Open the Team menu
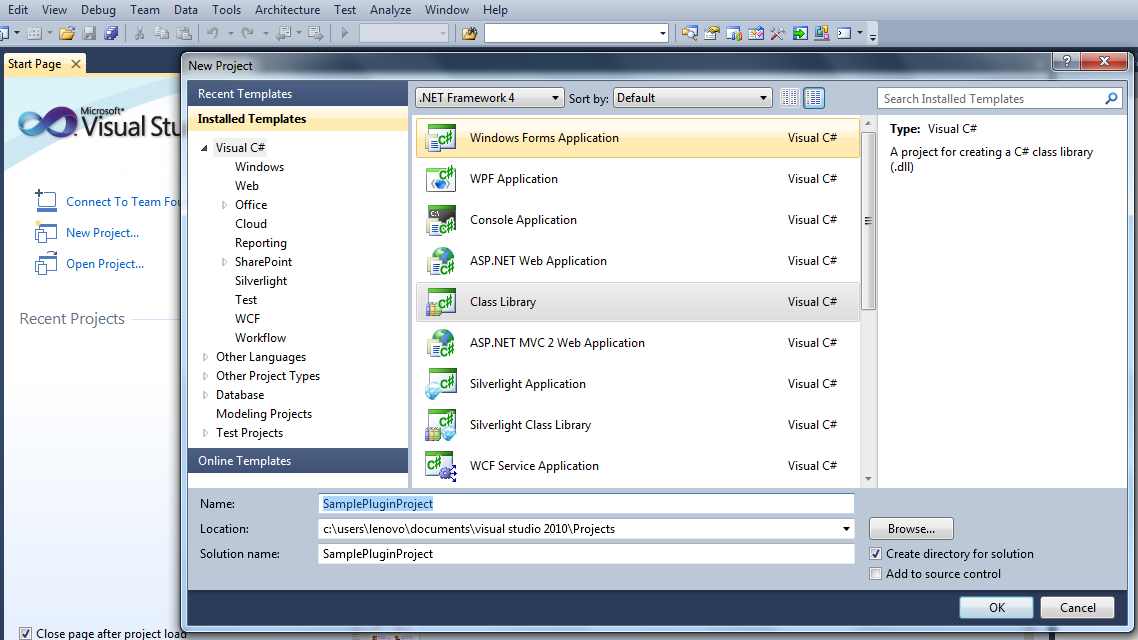Screen dimensions: 1138x640 (144, 9)
